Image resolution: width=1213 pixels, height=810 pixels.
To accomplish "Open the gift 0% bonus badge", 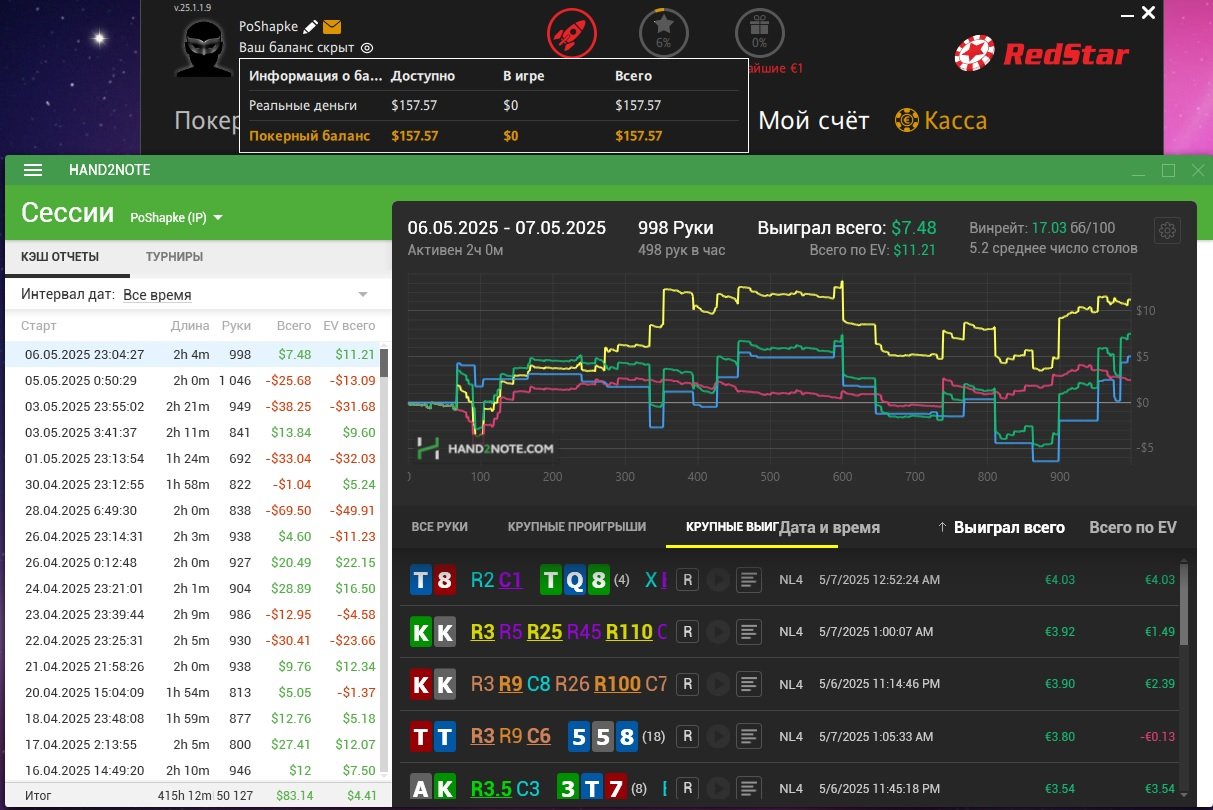I will coord(759,35).
